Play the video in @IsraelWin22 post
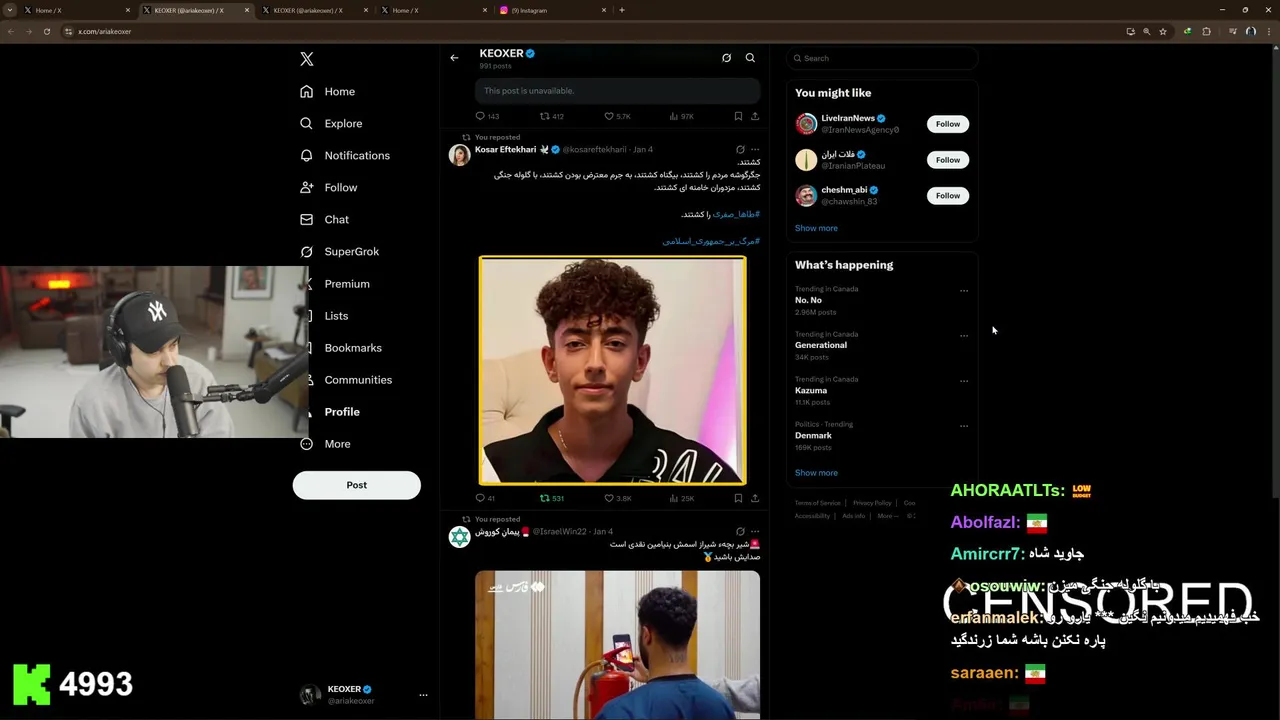The image size is (1280, 720). tap(617, 645)
